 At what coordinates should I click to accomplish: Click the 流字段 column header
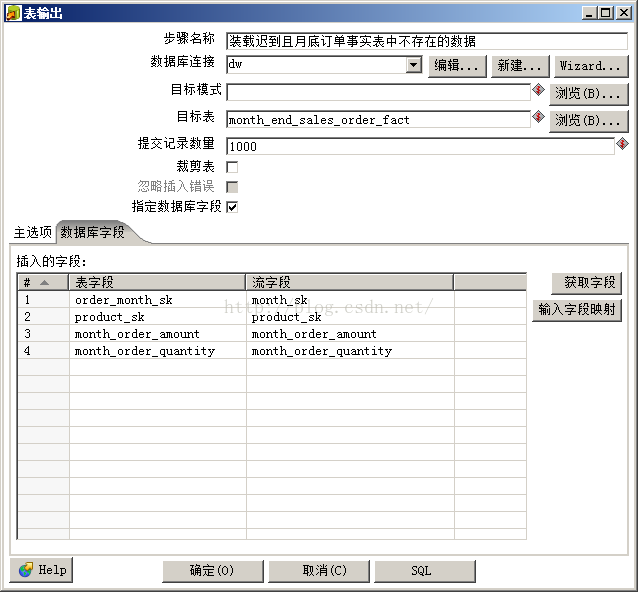point(350,282)
